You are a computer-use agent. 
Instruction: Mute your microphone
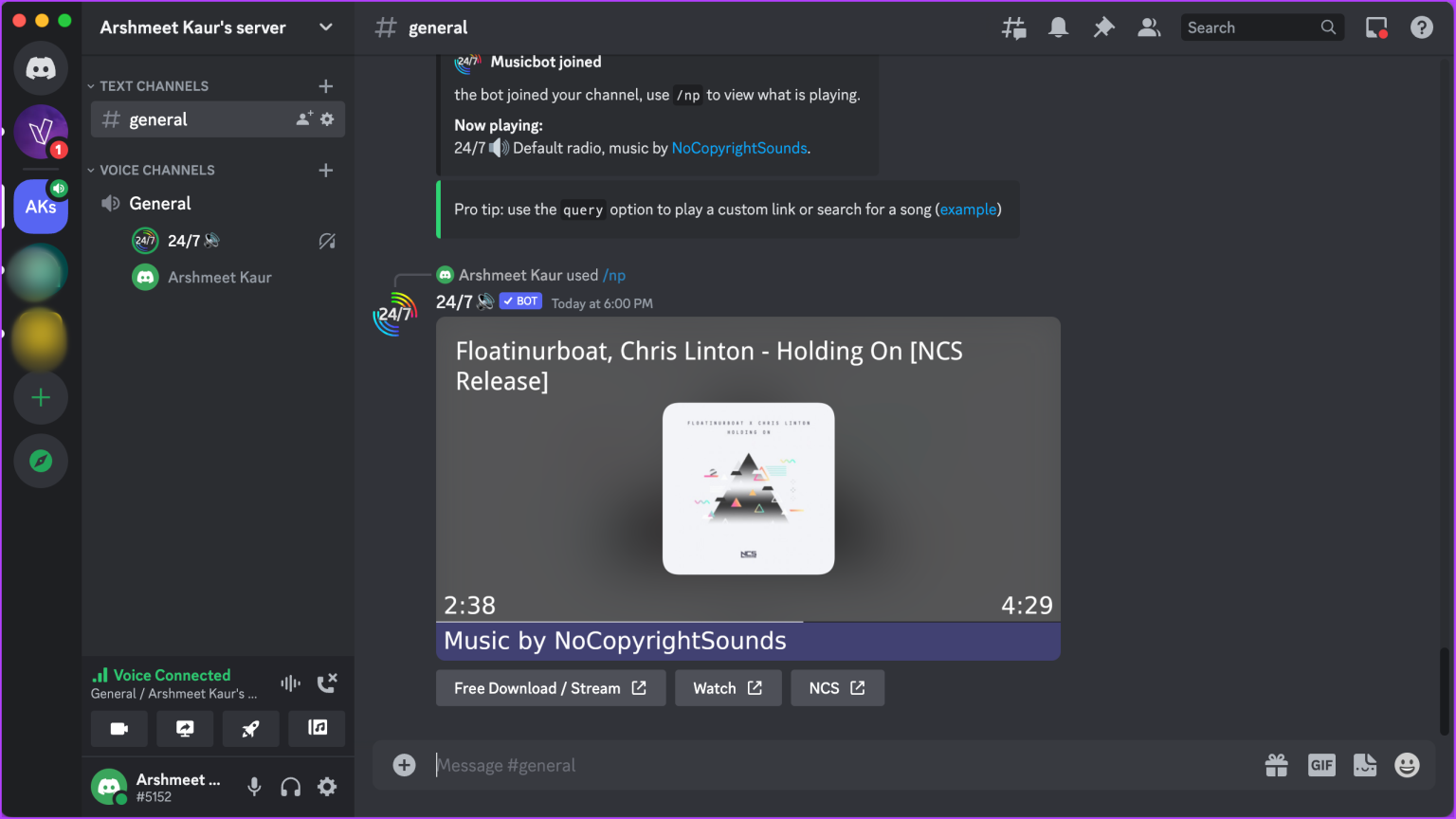(x=253, y=787)
